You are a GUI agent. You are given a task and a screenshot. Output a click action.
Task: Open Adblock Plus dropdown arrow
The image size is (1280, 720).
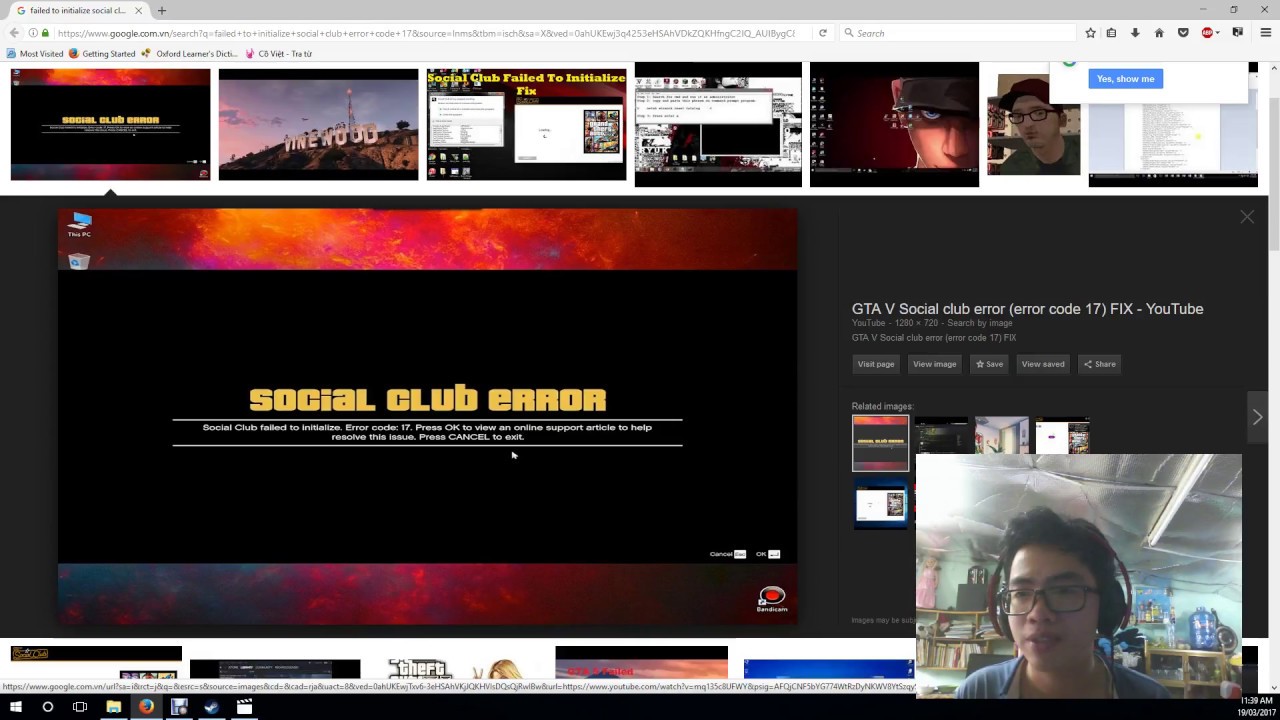click(x=1218, y=33)
